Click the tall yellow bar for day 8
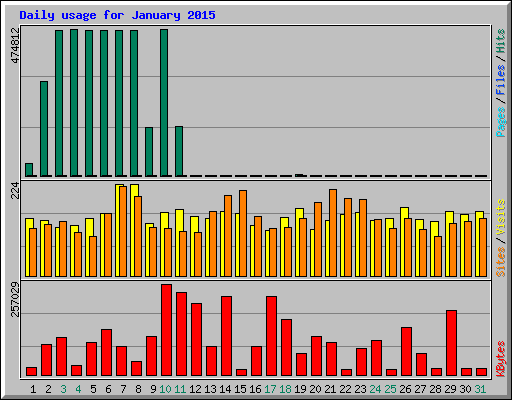The width and height of the screenshot is (512, 400). (133, 230)
